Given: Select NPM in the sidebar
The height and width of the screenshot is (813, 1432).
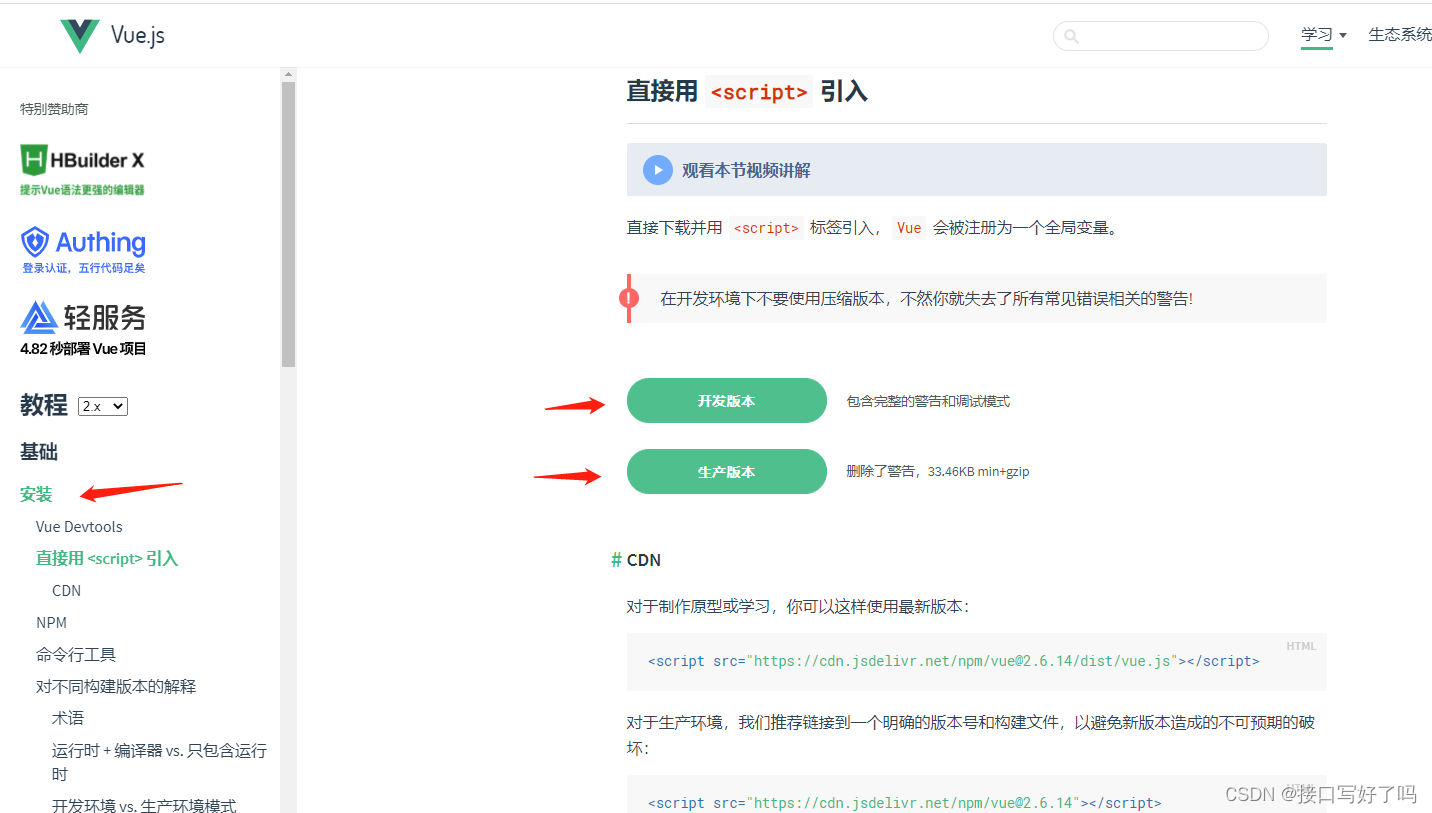Looking at the screenshot, I should click(x=51, y=622).
